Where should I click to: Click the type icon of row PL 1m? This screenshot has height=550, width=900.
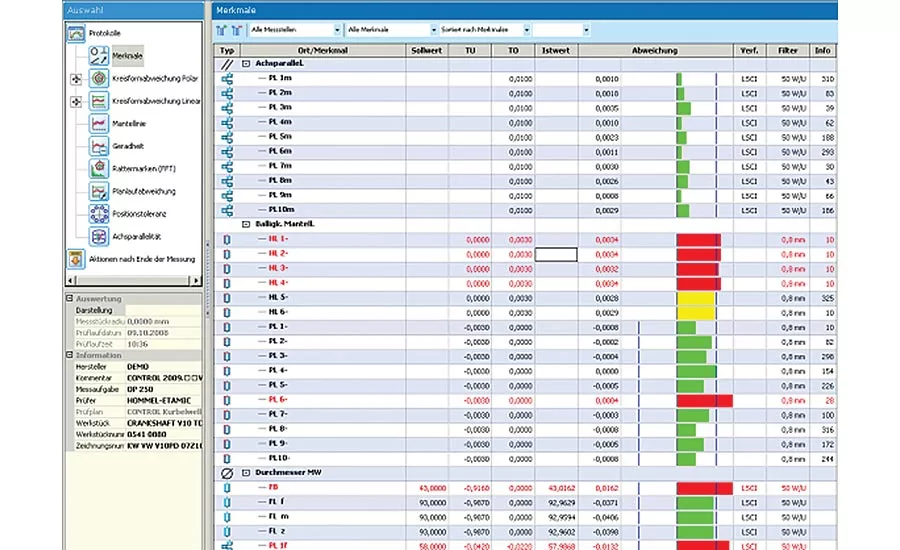227,79
